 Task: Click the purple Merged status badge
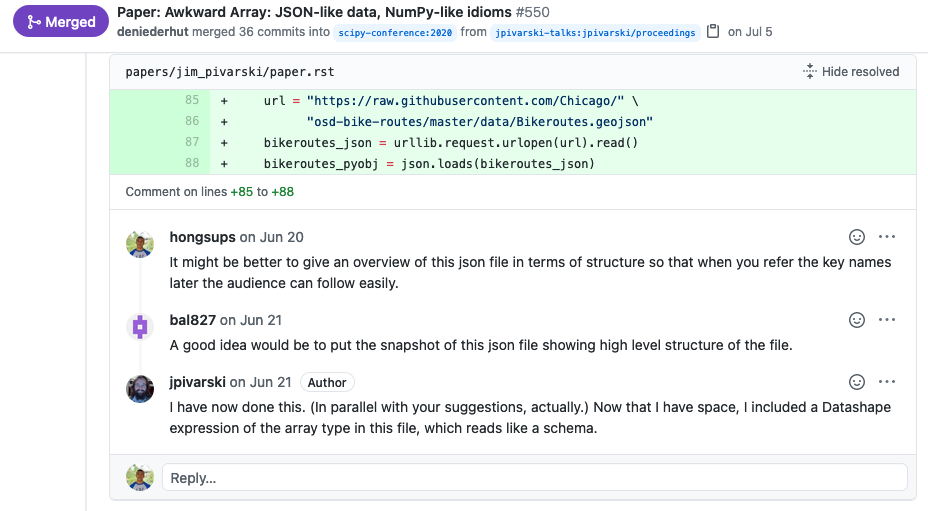(x=61, y=21)
